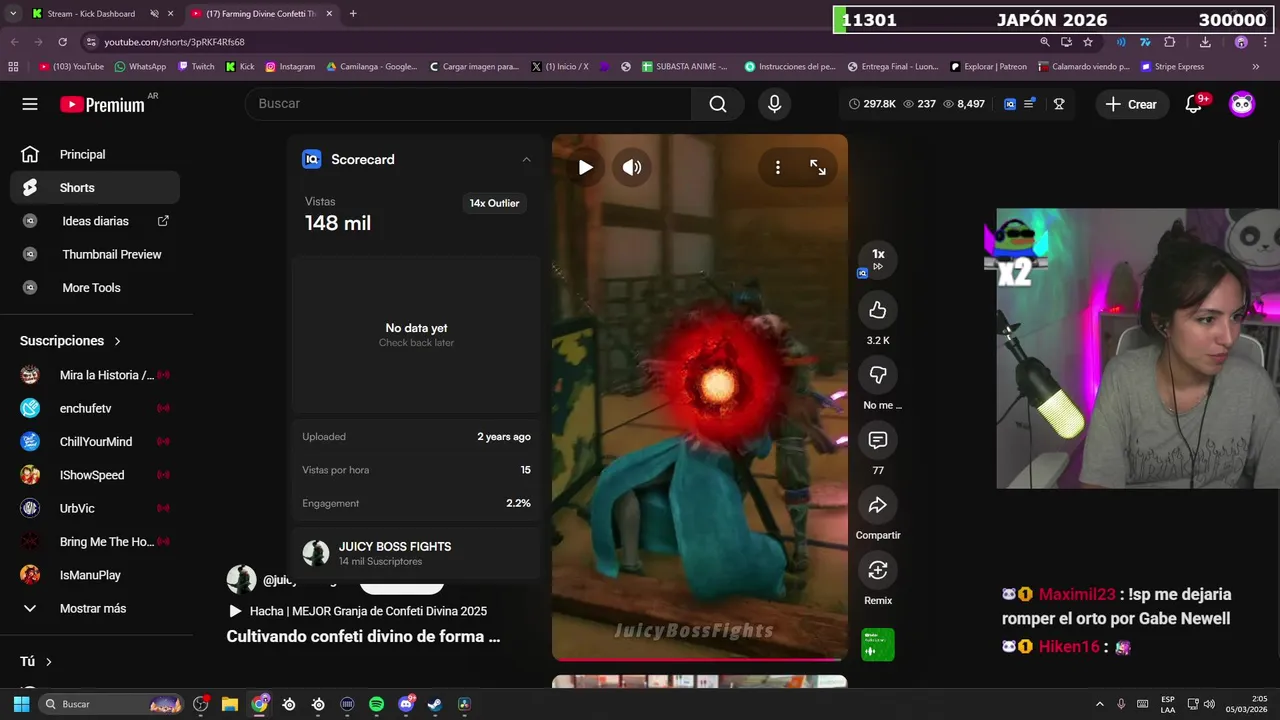Open the extensions puzzle icon
Viewport: 1280px width, 720px height.
(x=1170, y=42)
